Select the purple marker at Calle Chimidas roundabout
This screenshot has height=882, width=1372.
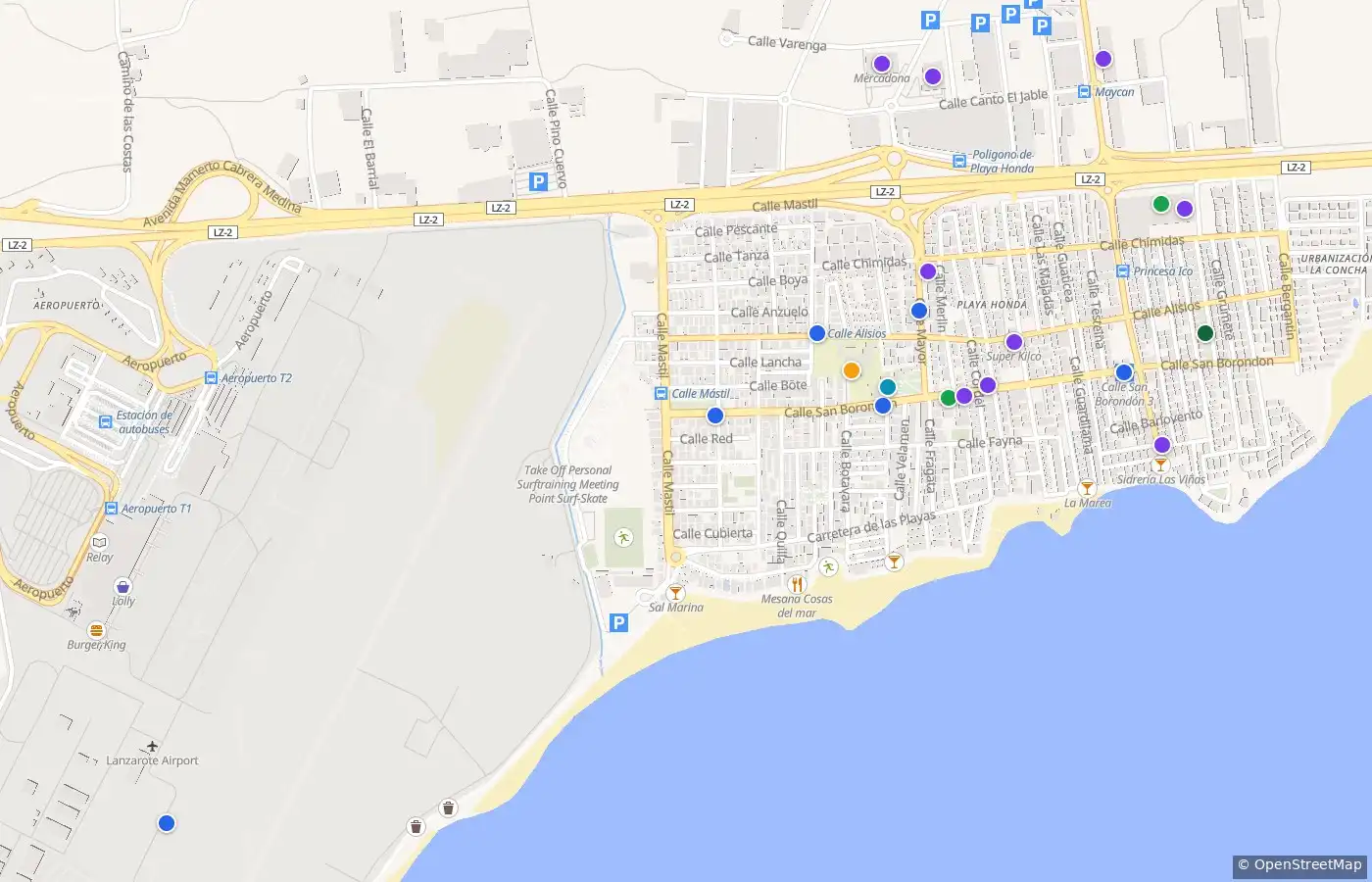928,271
